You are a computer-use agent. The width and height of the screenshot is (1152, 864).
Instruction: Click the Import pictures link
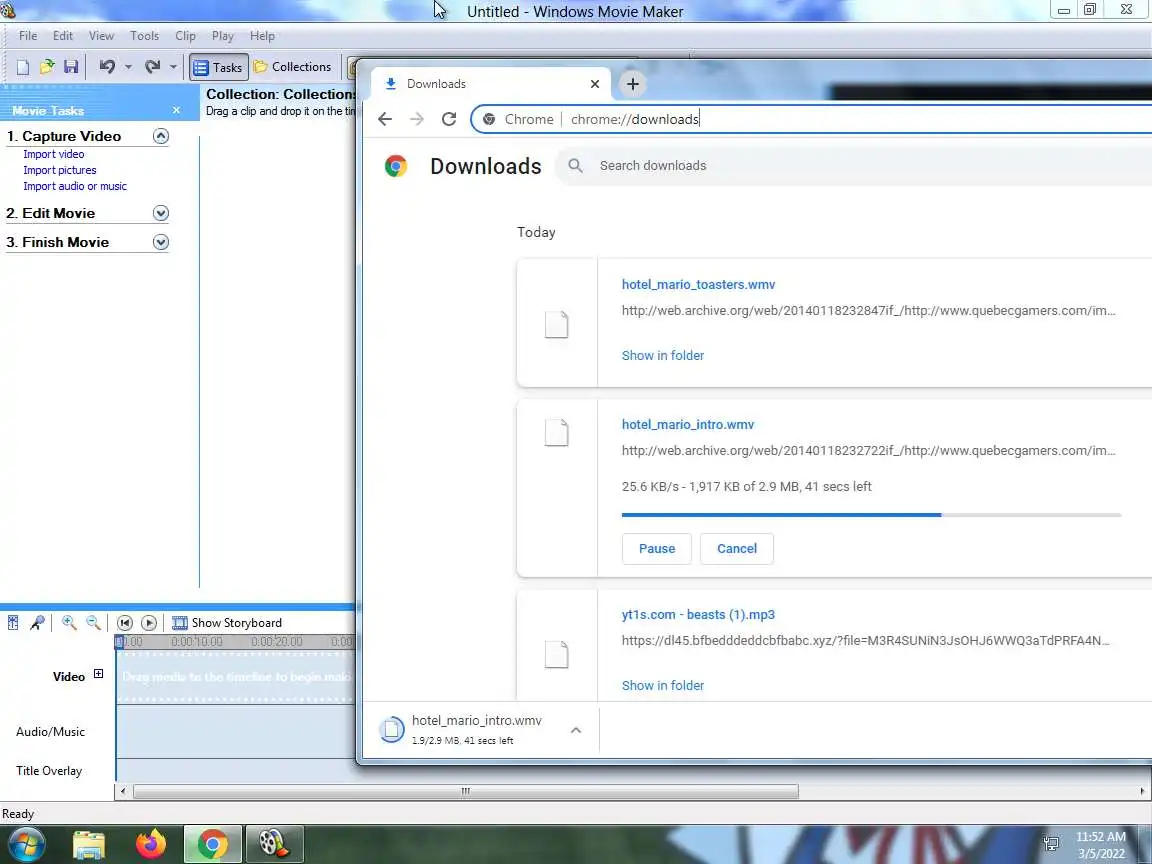(x=60, y=170)
